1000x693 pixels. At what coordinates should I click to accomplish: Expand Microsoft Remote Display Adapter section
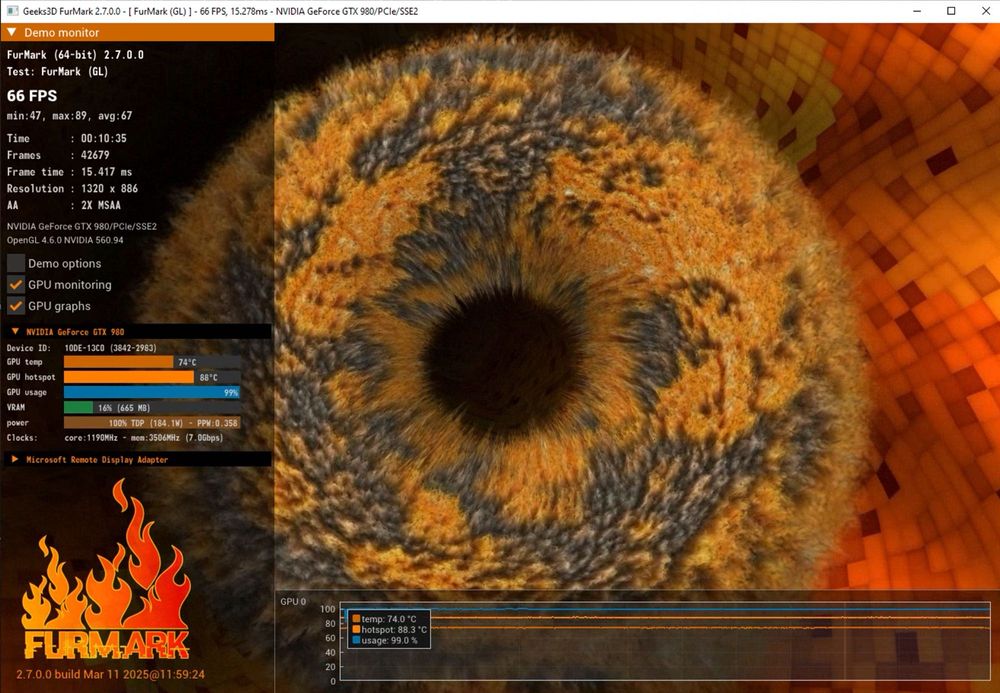click(15, 459)
